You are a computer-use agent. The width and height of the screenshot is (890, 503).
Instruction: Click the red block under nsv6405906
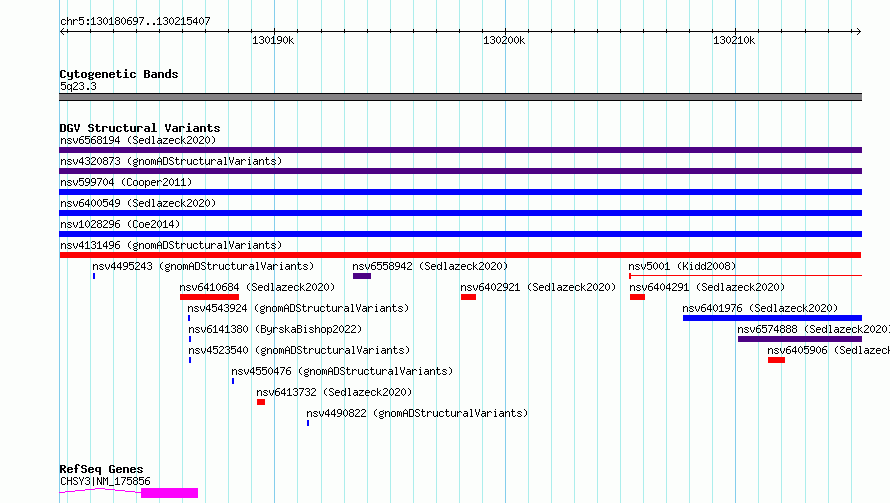pos(776,360)
